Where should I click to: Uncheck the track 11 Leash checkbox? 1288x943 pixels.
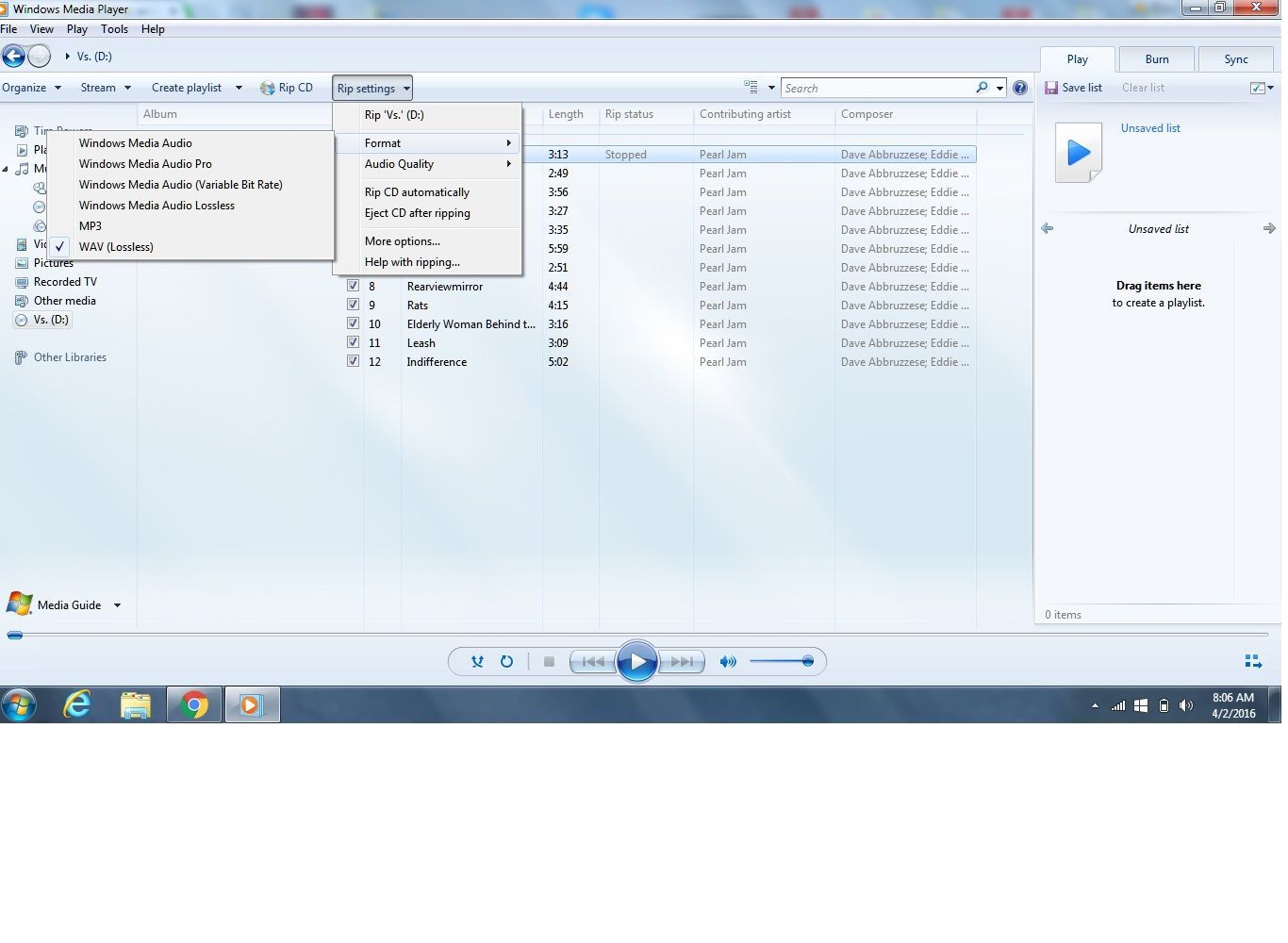coord(353,342)
